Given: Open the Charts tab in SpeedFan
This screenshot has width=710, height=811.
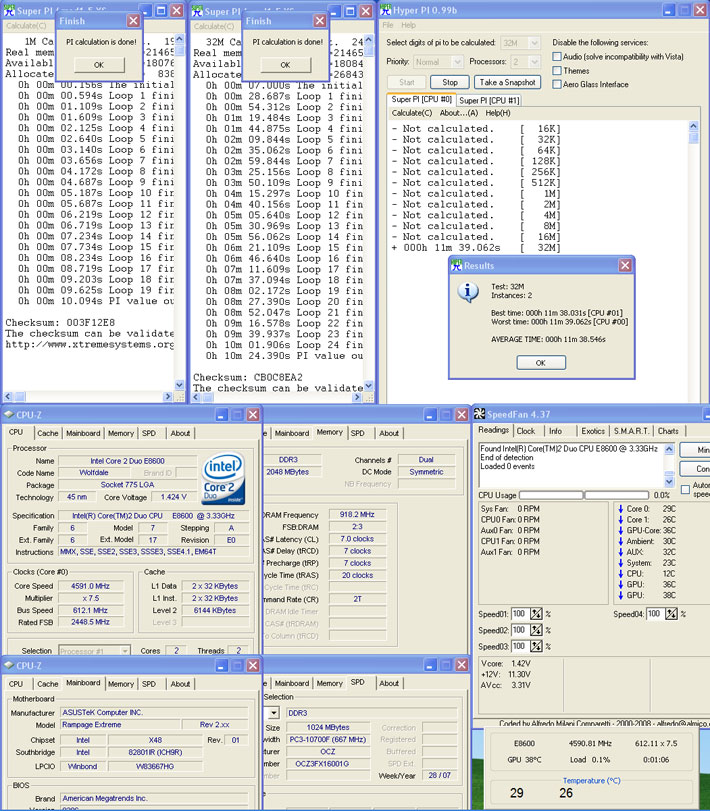Looking at the screenshot, I should (x=668, y=431).
